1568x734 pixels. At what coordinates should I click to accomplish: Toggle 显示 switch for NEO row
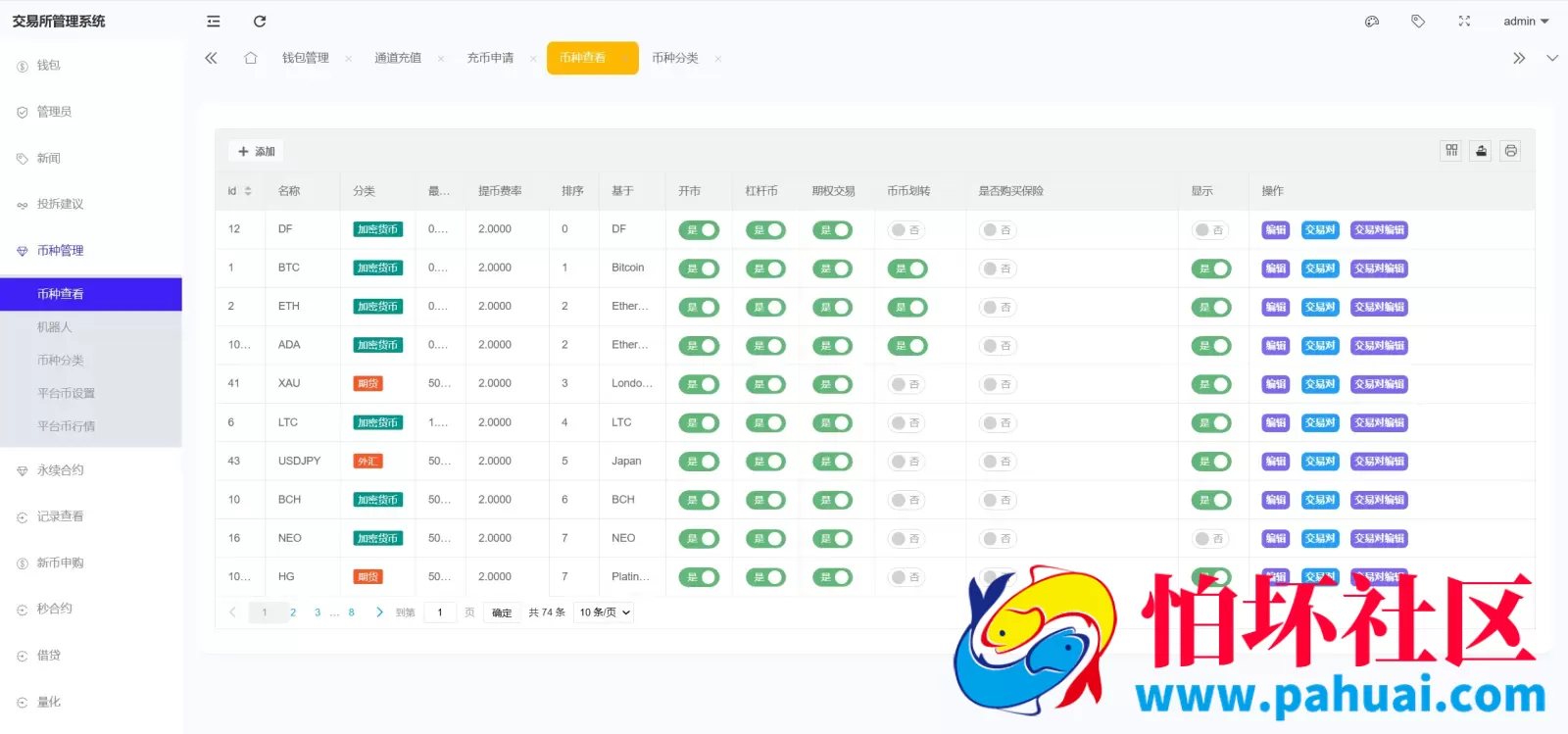point(1211,538)
